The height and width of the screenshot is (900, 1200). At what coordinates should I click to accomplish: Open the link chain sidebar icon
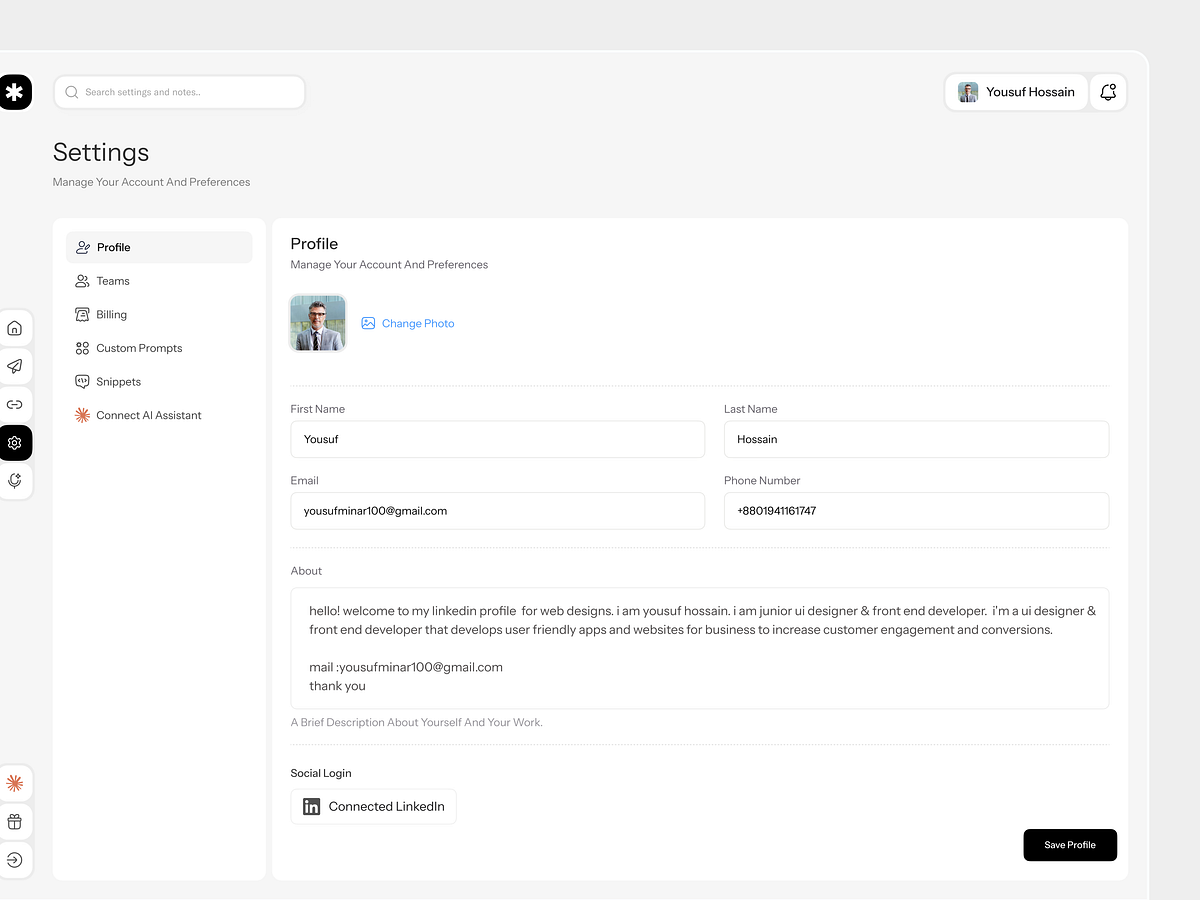pyautogui.click(x=15, y=405)
